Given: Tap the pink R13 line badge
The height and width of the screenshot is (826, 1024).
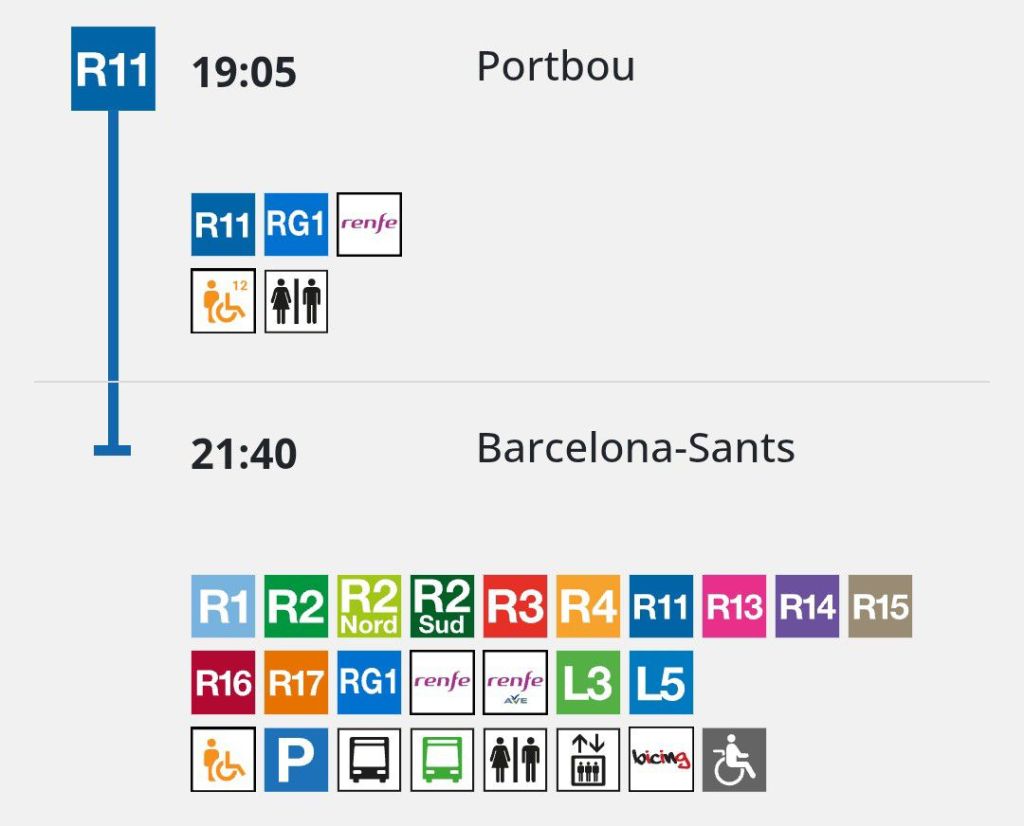Looking at the screenshot, I should [x=734, y=606].
